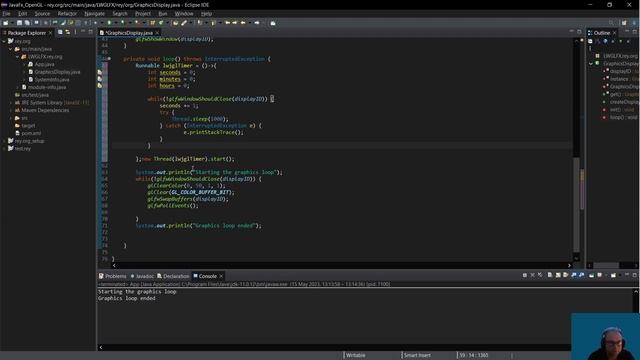Click the New file toolbar icon
Image resolution: width=640 pixels, height=360 pixels.
click(6, 23)
